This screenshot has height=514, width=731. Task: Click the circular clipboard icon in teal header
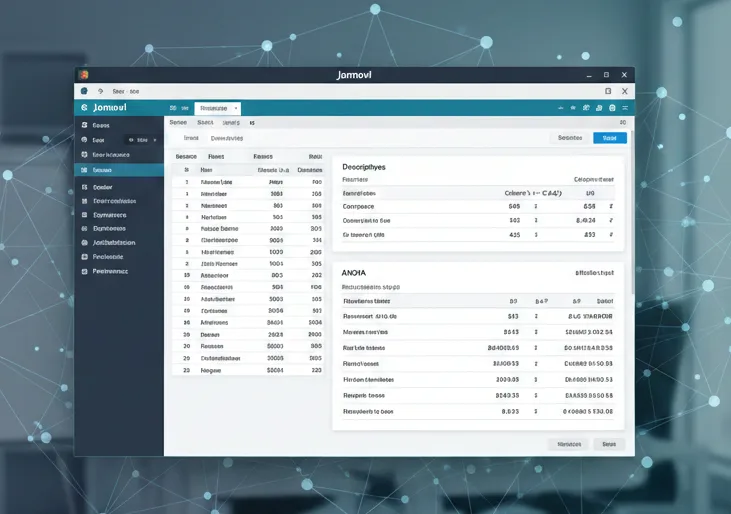(612, 108)
